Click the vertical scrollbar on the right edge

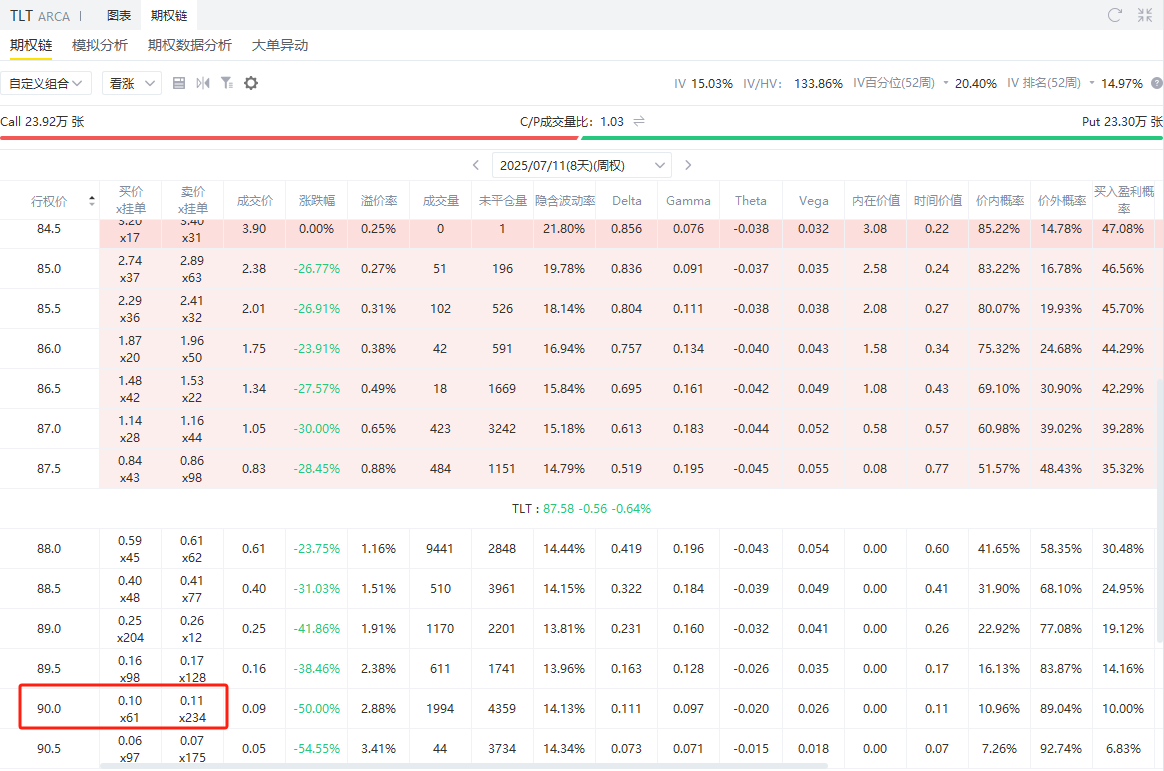point(1160,512)
